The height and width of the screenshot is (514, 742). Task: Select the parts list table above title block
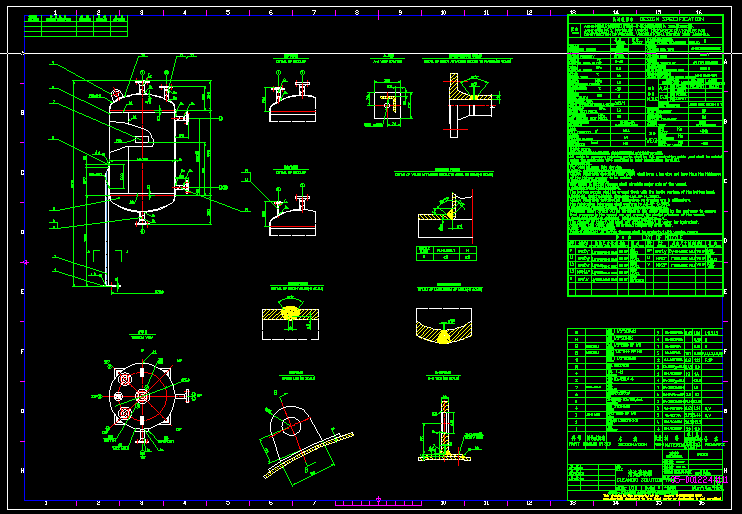(644, 385)
